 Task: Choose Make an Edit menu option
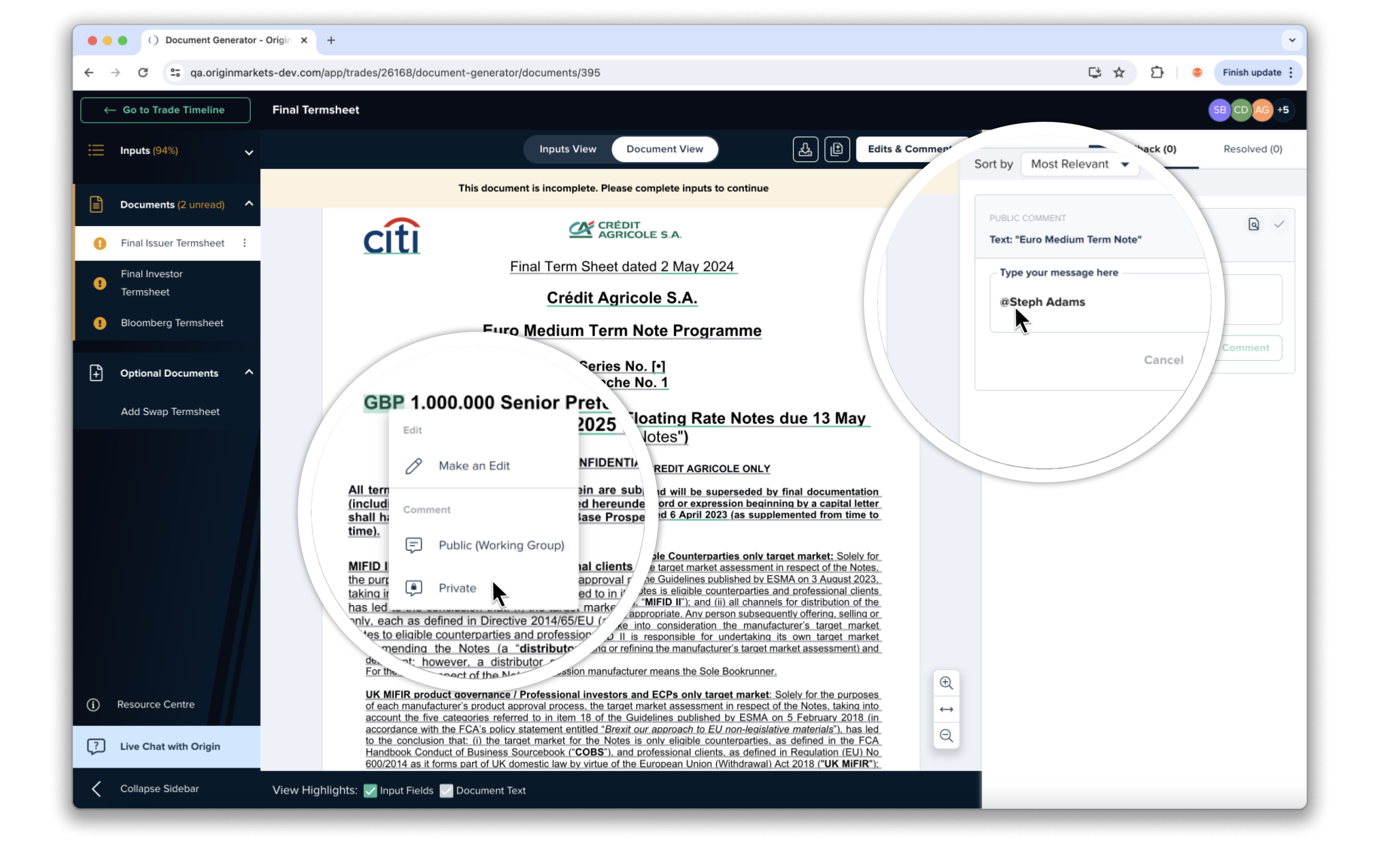473,466
